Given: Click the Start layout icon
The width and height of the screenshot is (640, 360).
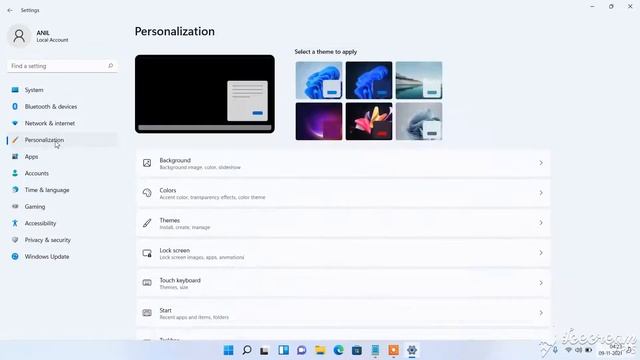Looking at the screenshot, I should click(147, 313).
